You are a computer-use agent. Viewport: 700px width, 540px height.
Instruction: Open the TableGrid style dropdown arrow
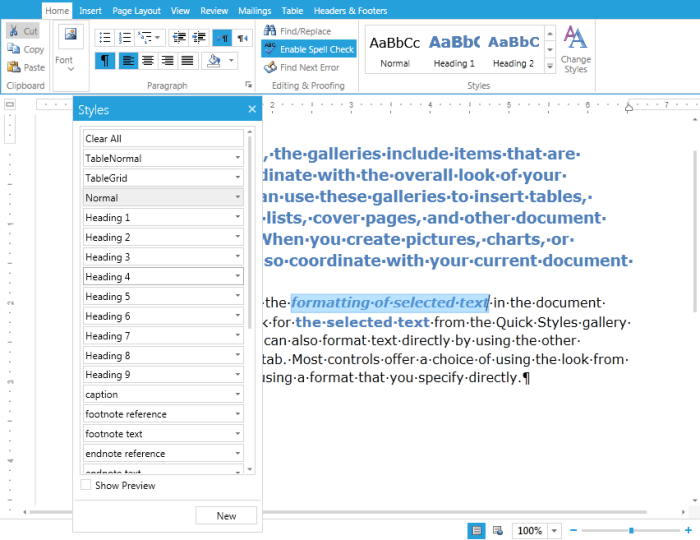(x=238, y=177)
